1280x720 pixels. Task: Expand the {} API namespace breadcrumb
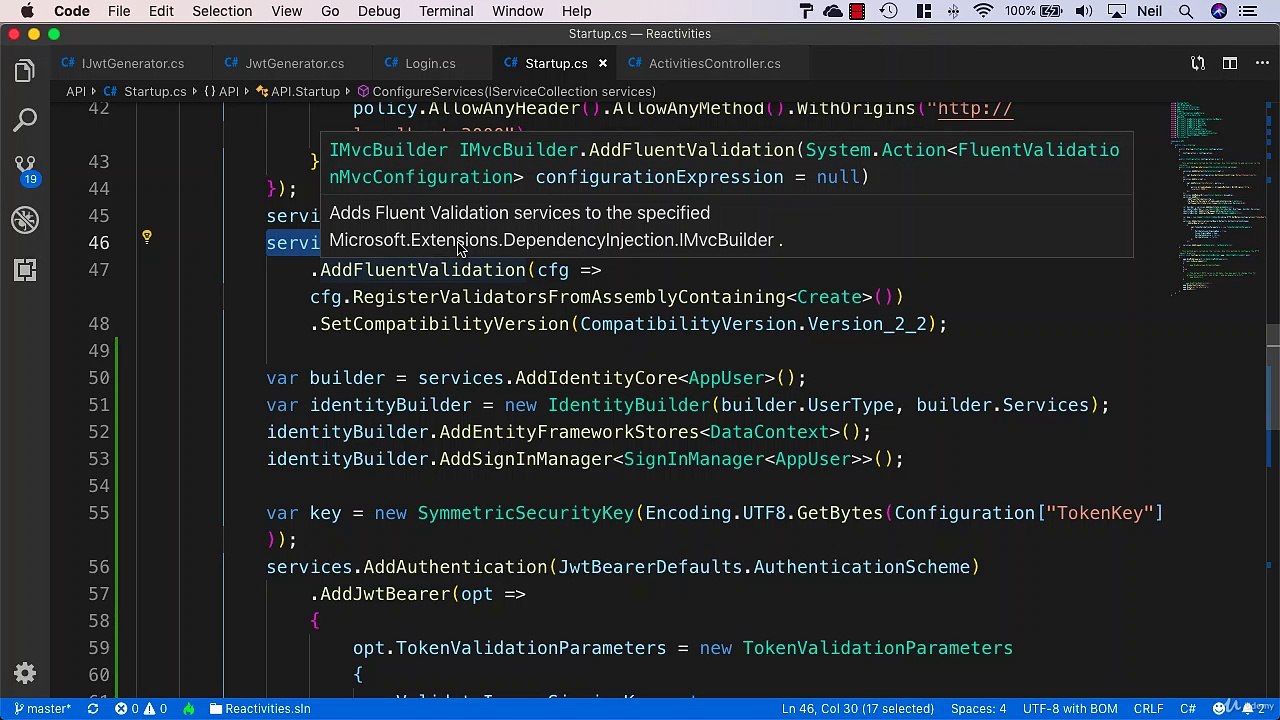tap(221, 91)
